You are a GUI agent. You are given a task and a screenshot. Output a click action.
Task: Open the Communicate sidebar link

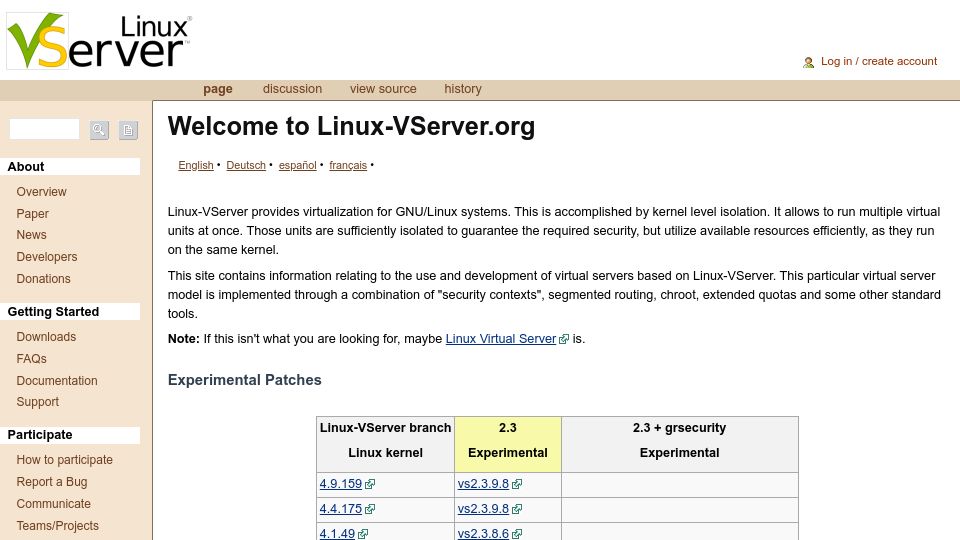pos(53,504)
